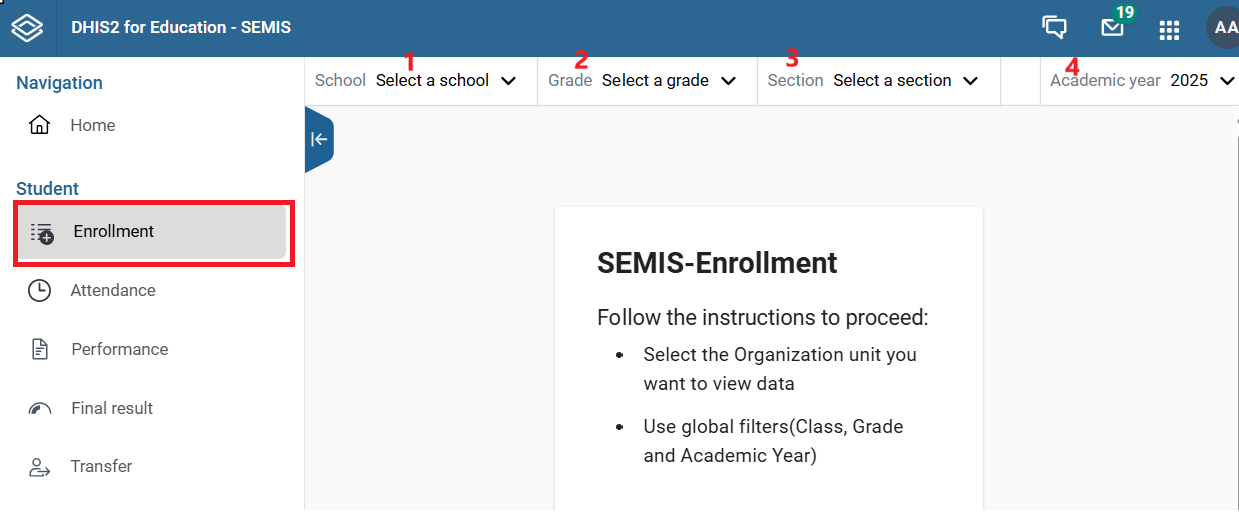Click the Attendance clock icon
The width and height of the screenshot is (1239, 518).
coord(39,290)
